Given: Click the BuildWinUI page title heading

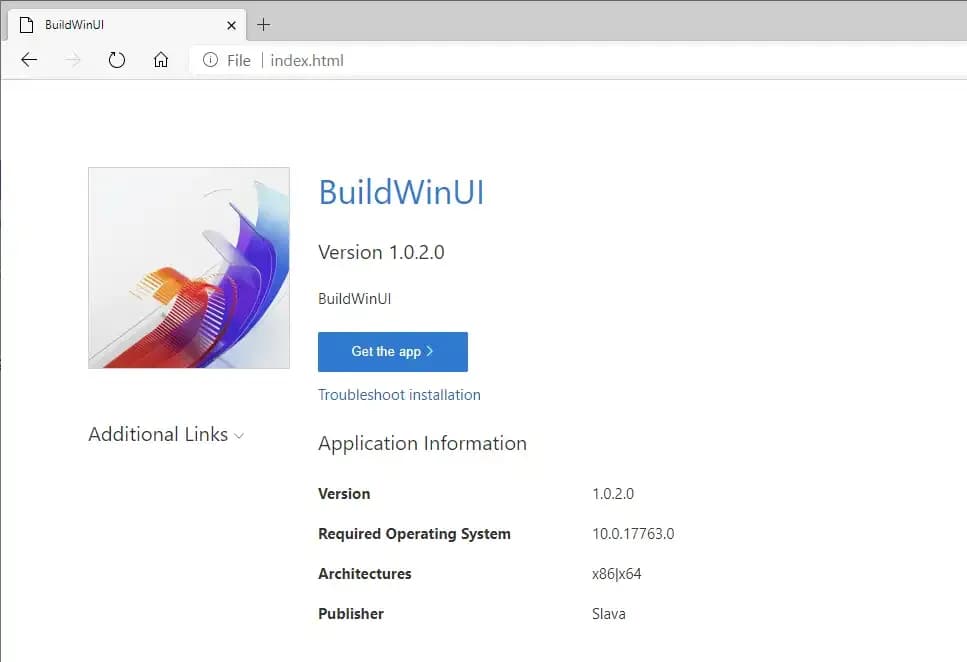Looking at the screenshot, I should coord(401,192).
